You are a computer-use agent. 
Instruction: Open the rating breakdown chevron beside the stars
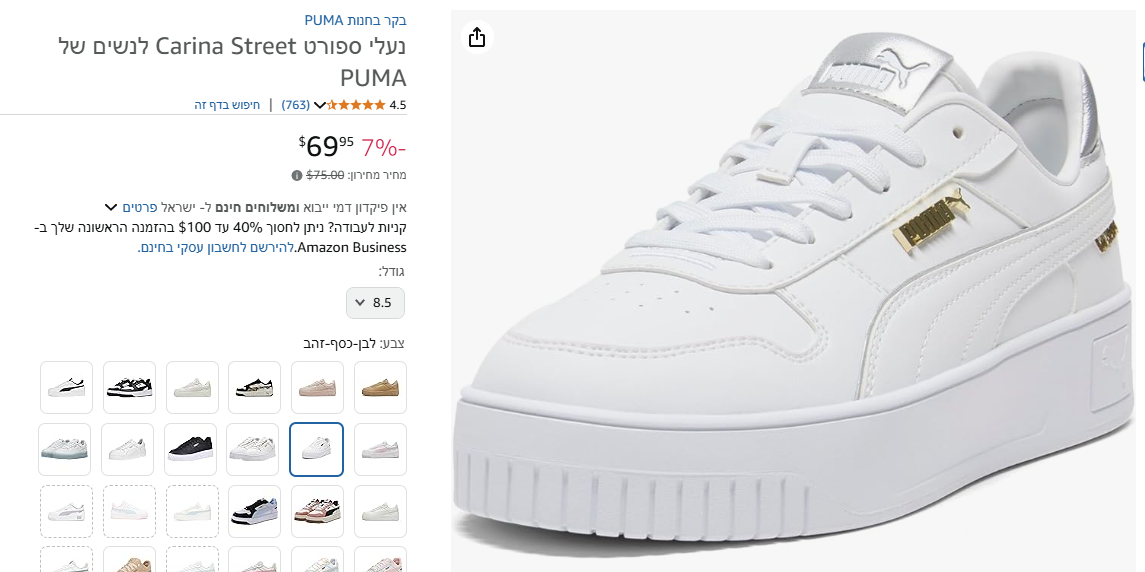pos(320,105)
